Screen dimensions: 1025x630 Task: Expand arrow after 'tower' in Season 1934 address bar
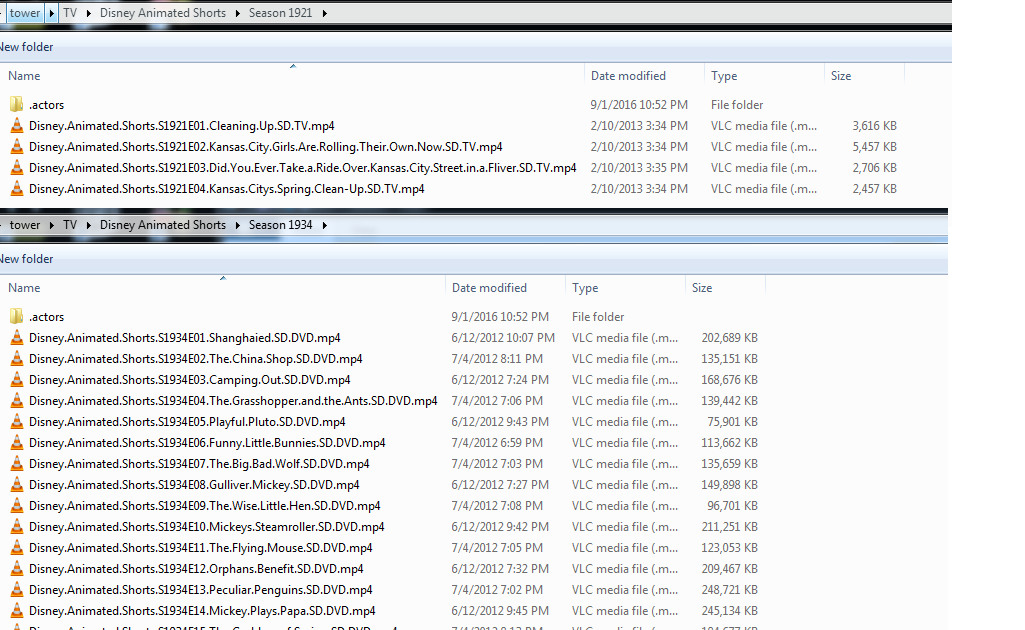click(52, 225)
